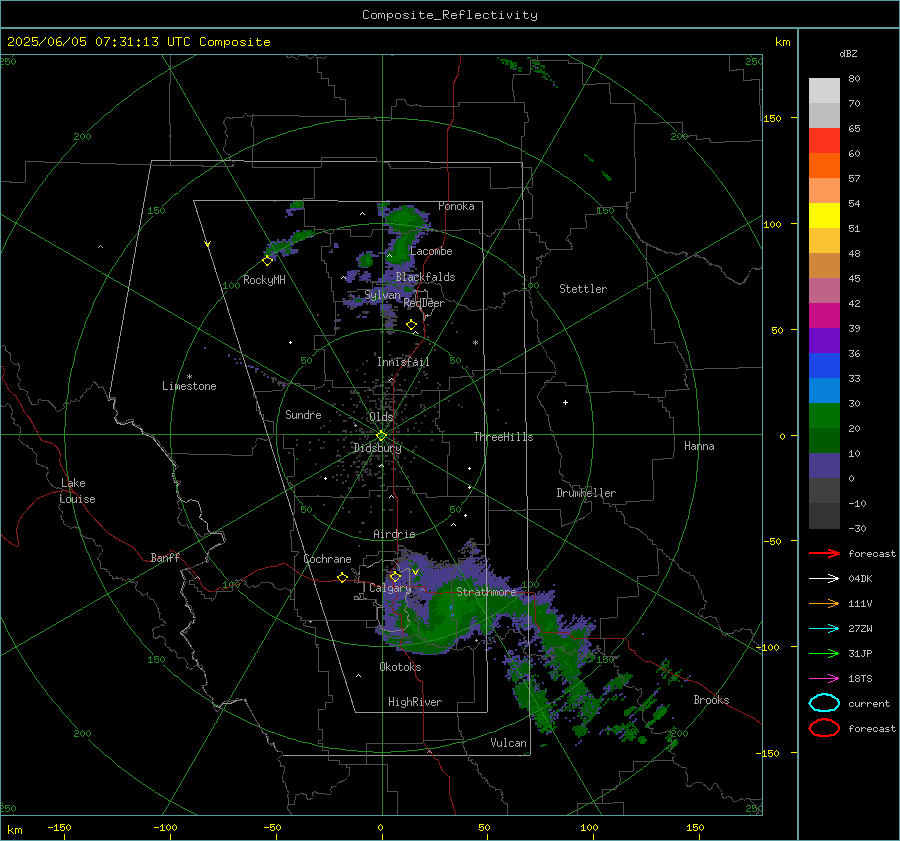The width and height of the screenshot is (900, 841).
Task: Click the Airdrie city label
Action: coord(394,534)
